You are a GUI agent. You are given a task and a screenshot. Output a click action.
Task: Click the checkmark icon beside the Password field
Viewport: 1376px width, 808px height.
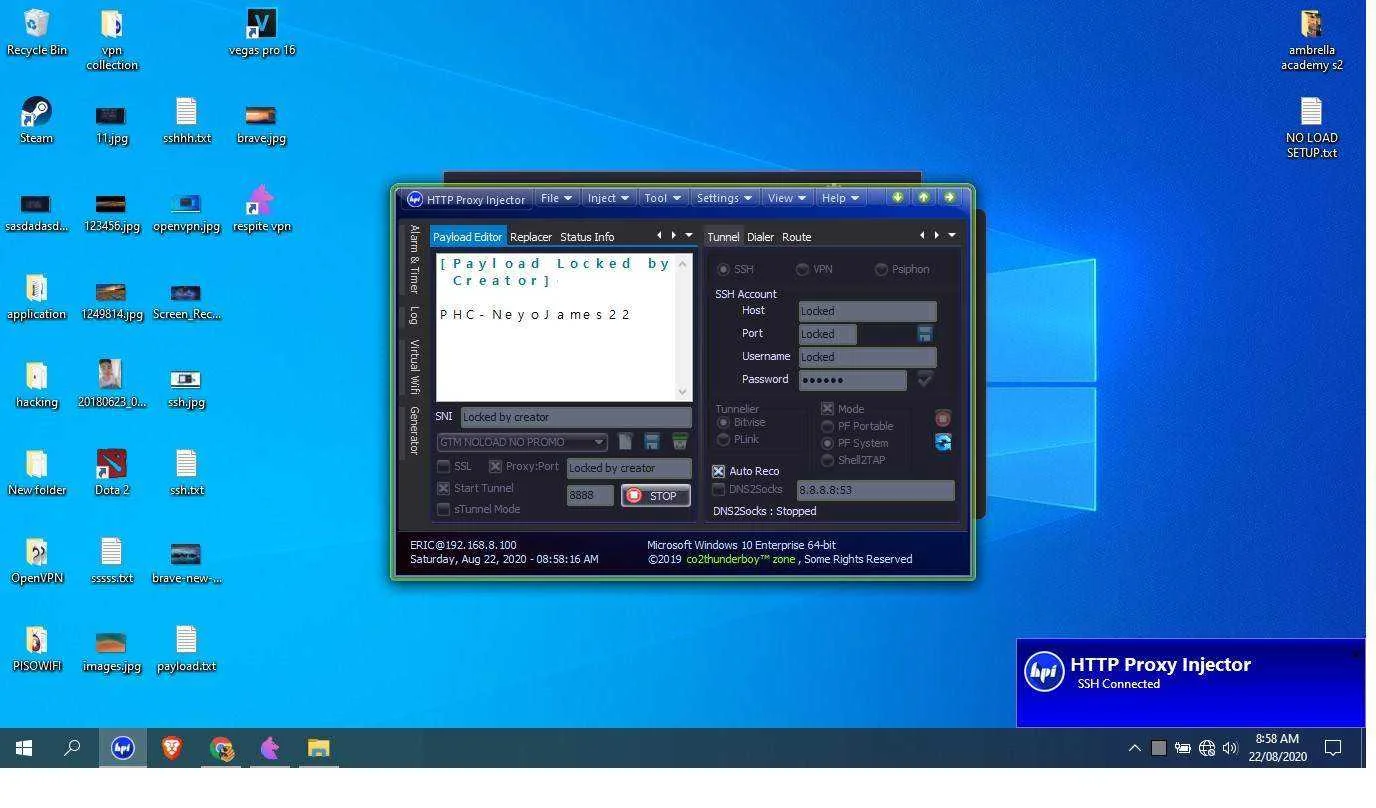(x=925, y=379)
